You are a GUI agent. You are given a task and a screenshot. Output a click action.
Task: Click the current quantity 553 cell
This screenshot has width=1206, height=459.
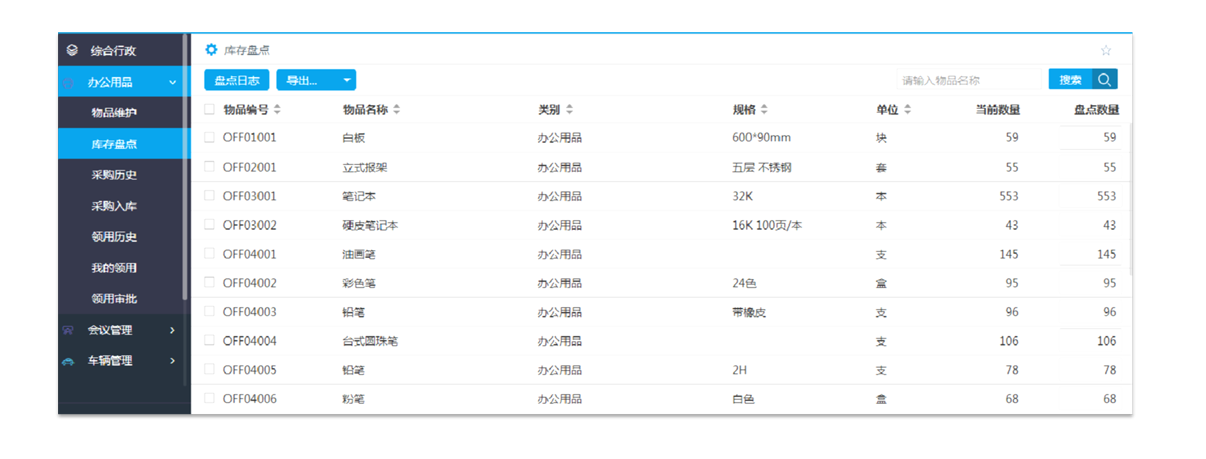(1008, 196)
